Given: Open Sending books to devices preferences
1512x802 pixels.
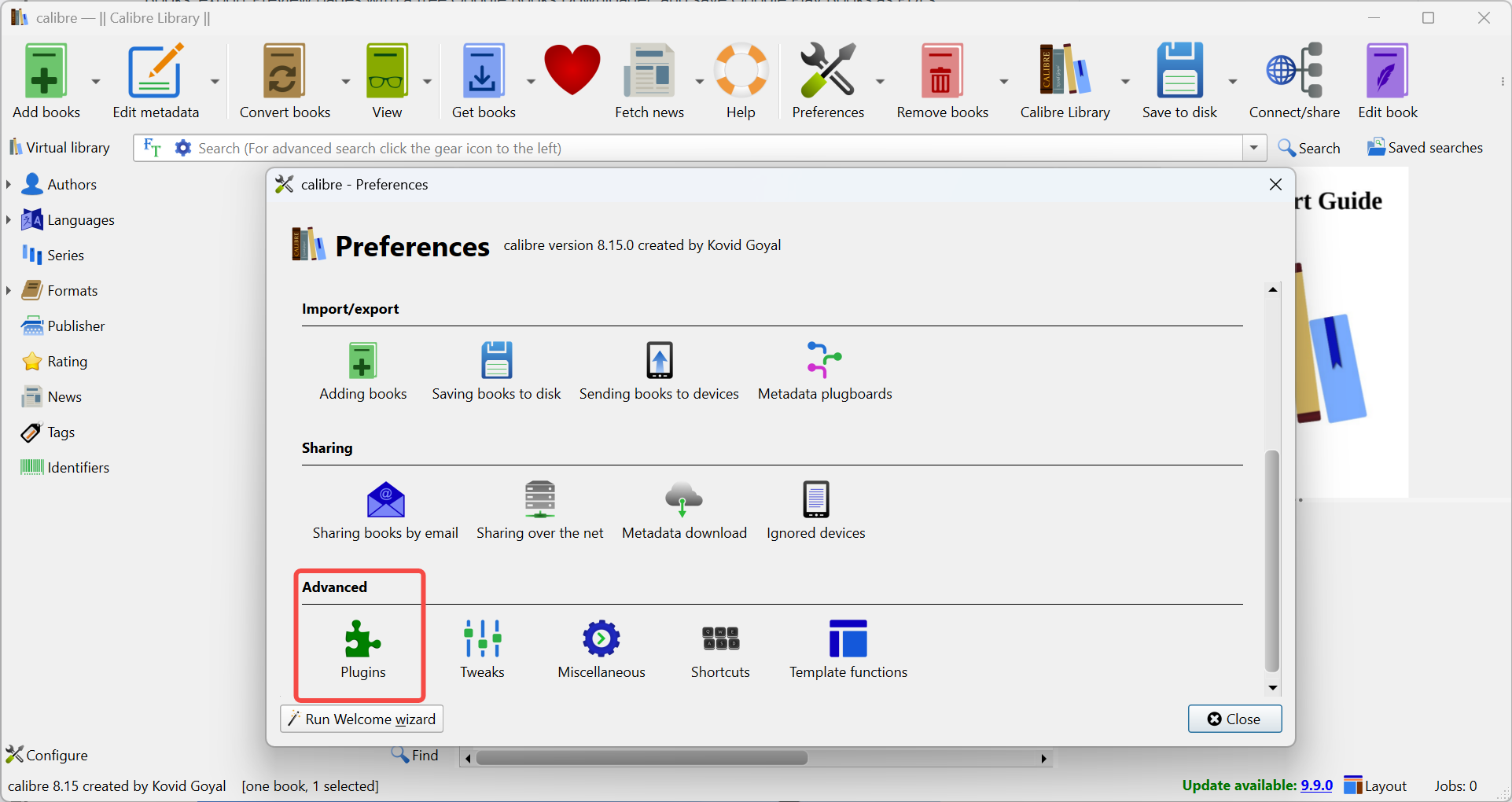Looking at the screenshot, I should pyautogui.click(x=659, y=371).
